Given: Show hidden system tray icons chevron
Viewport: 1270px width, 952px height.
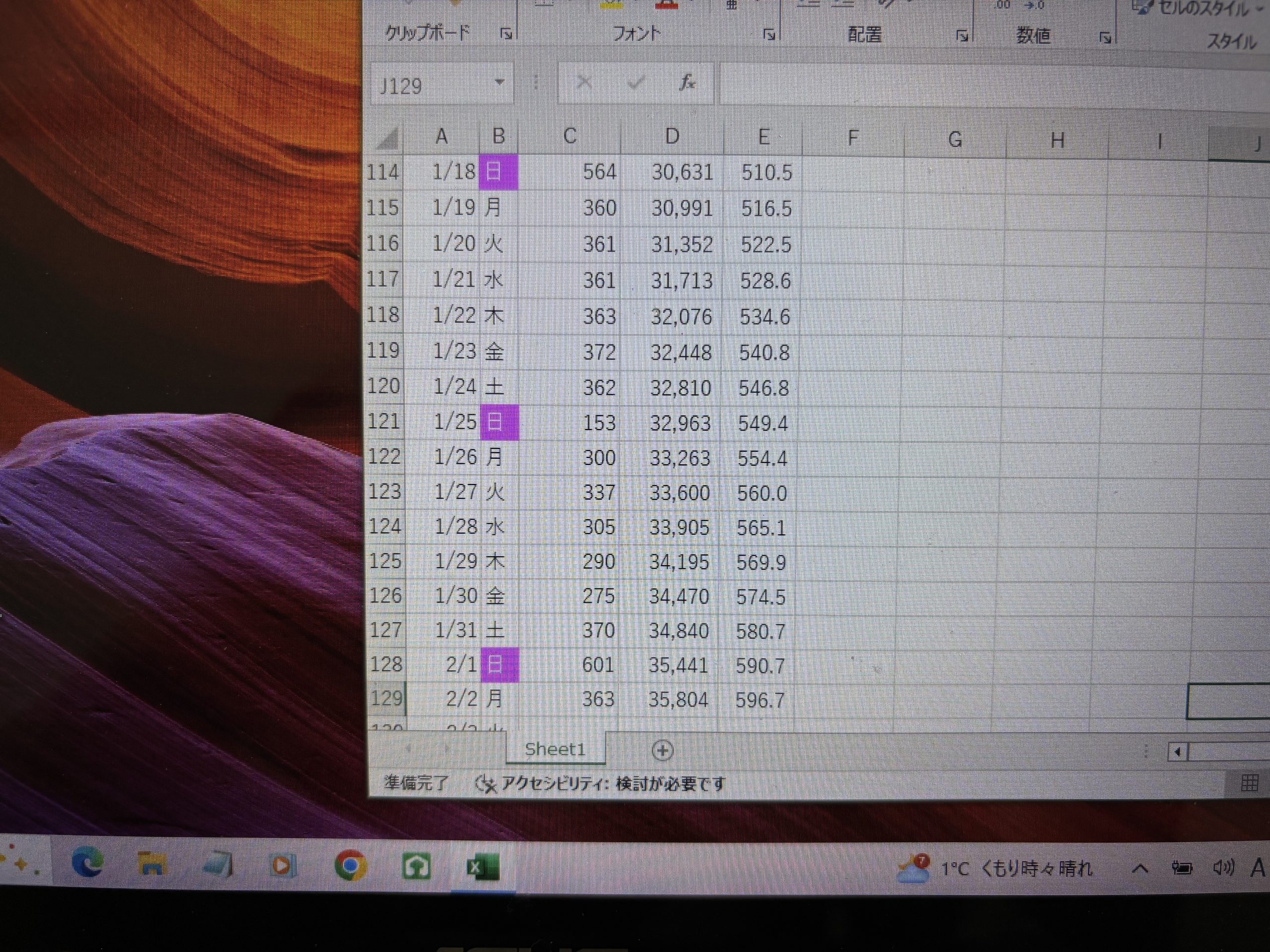Looking at the screenshot, I should (x=1140, y=868).
